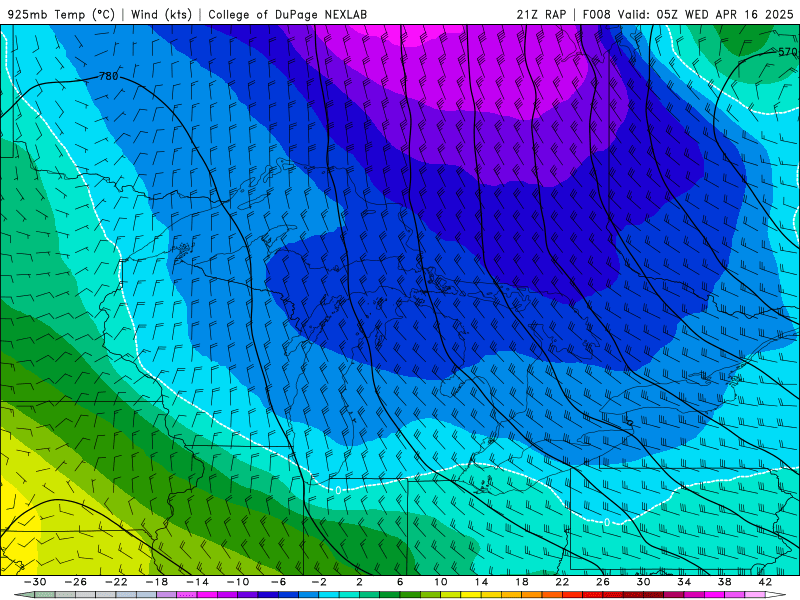Click the '780' height contour label
The height and width of the screenshot is (600, 800).
(x=108, y=77)
